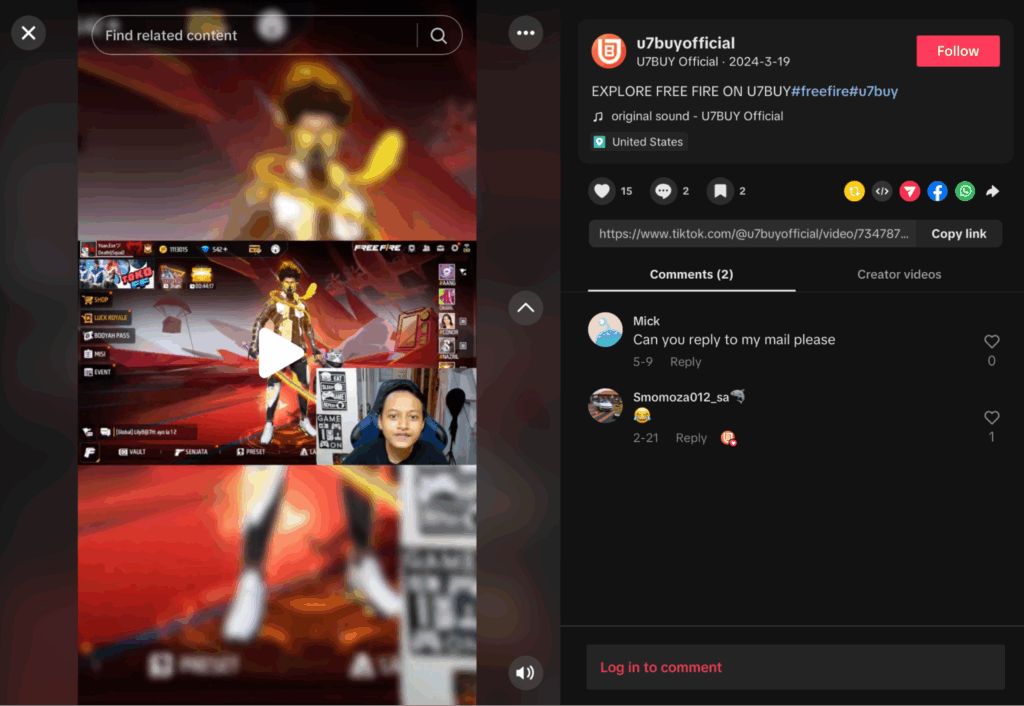
Task: Go to previous video with up chevron
Action: 526,308
